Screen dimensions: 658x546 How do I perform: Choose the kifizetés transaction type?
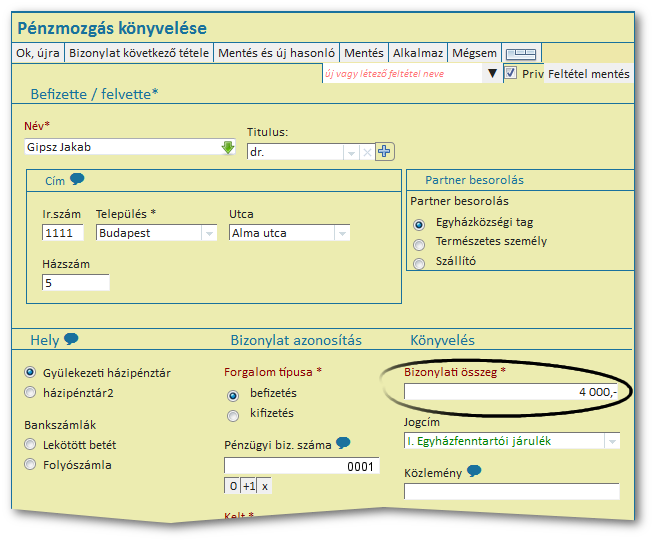tap(233, 415)
